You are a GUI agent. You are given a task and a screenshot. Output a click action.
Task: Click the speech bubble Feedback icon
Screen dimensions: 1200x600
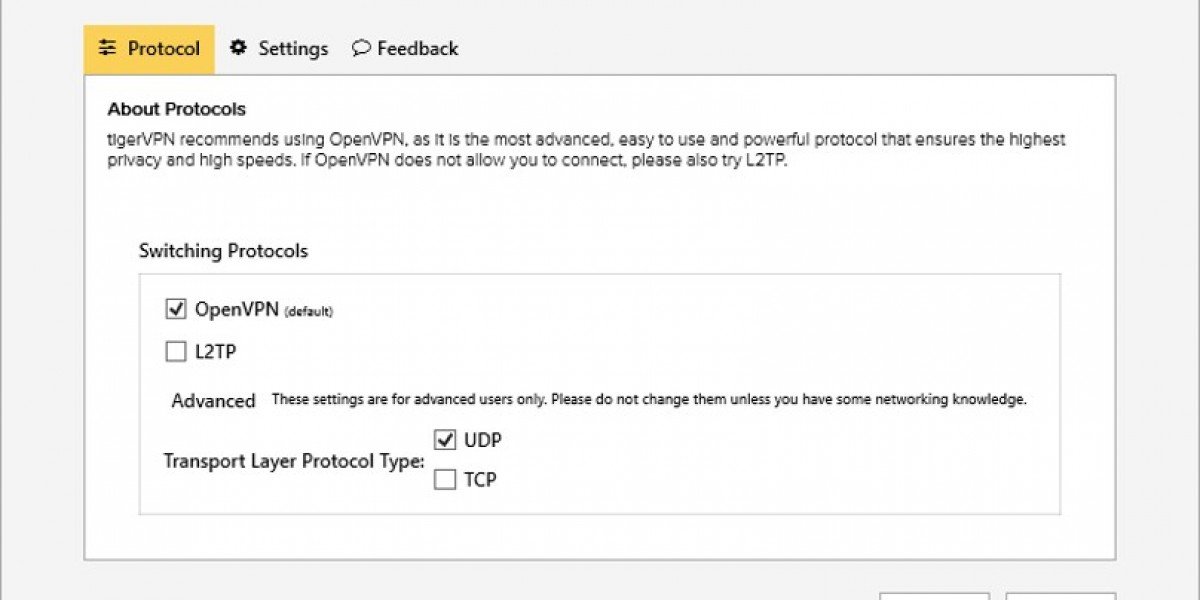pos(361,48)
